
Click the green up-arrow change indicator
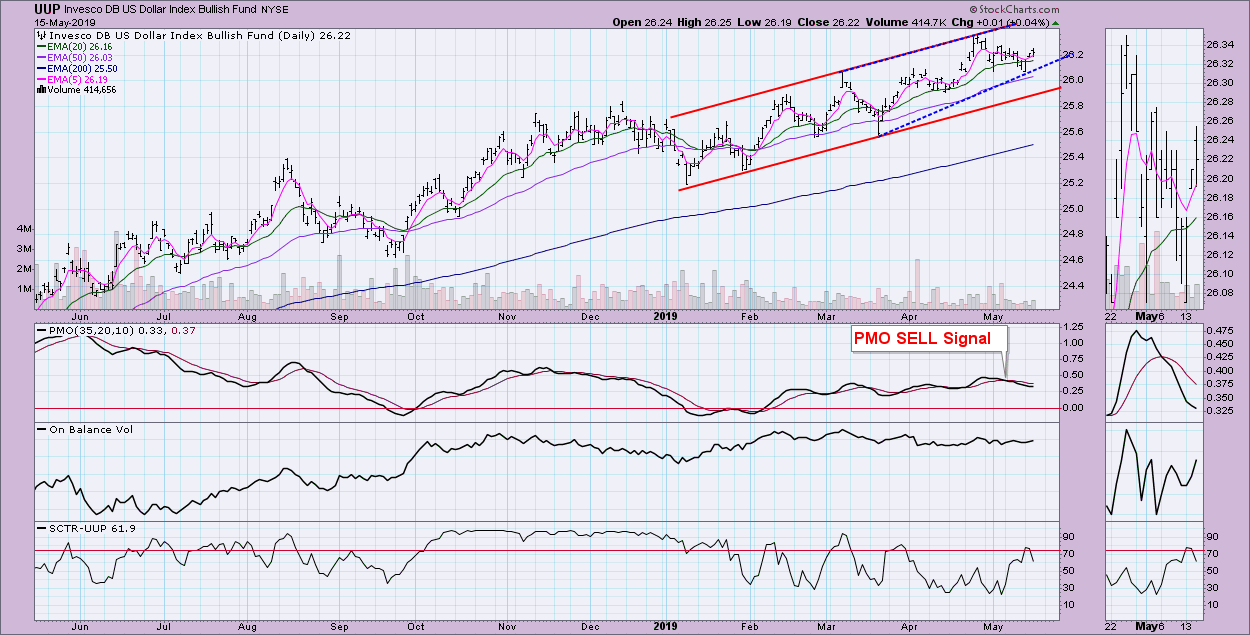[x=1055, y=22]
